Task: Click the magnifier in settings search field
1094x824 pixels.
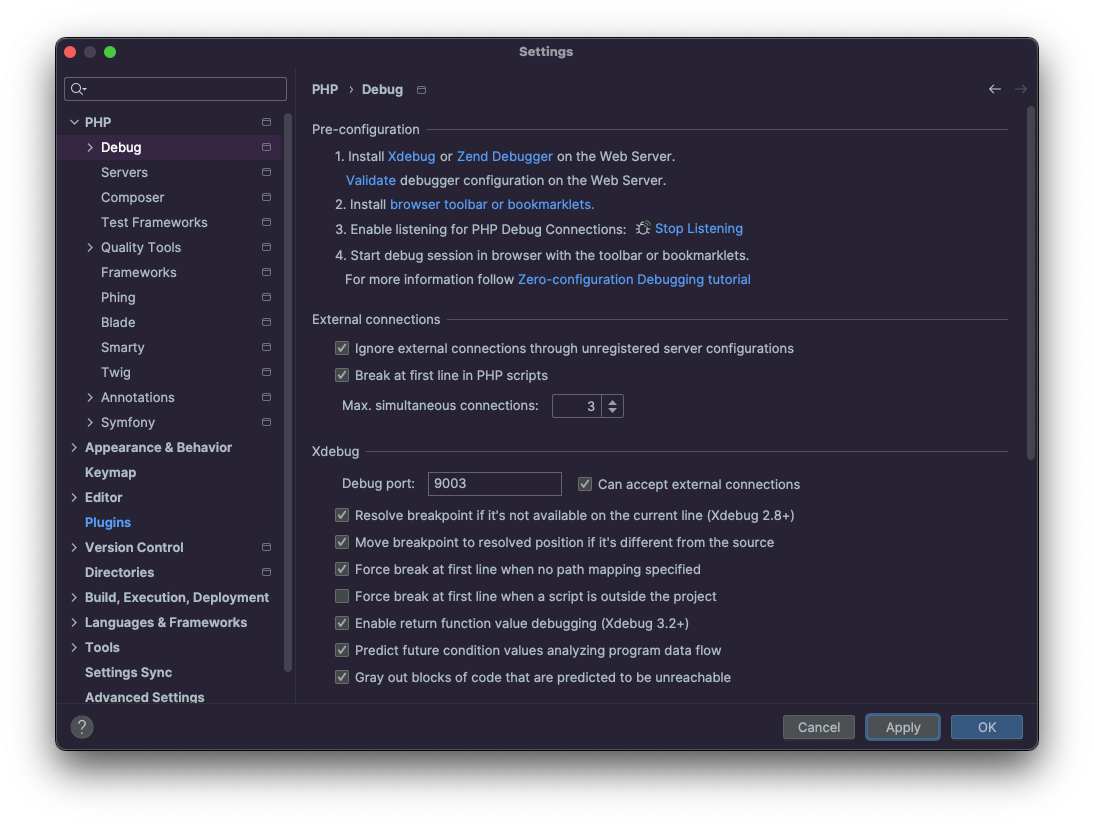Action: click(x=77, y=89)
